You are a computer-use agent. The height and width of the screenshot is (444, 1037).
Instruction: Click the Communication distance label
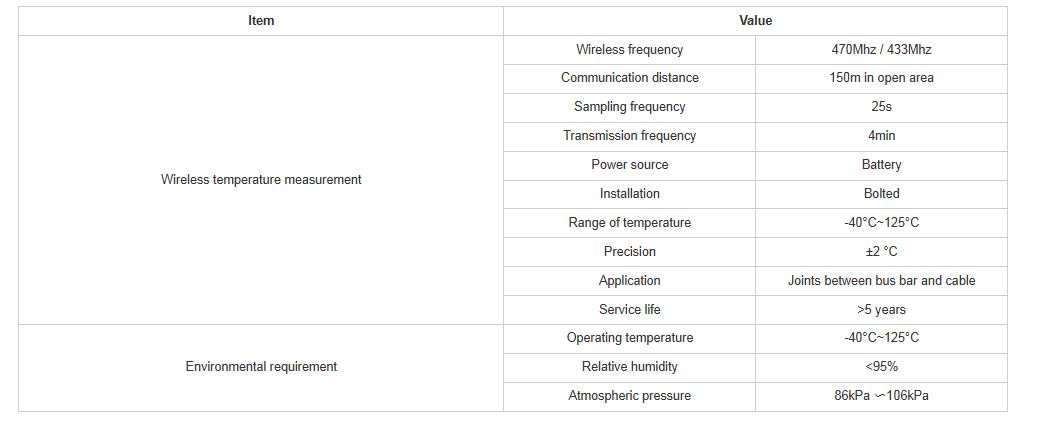[629, 78]
